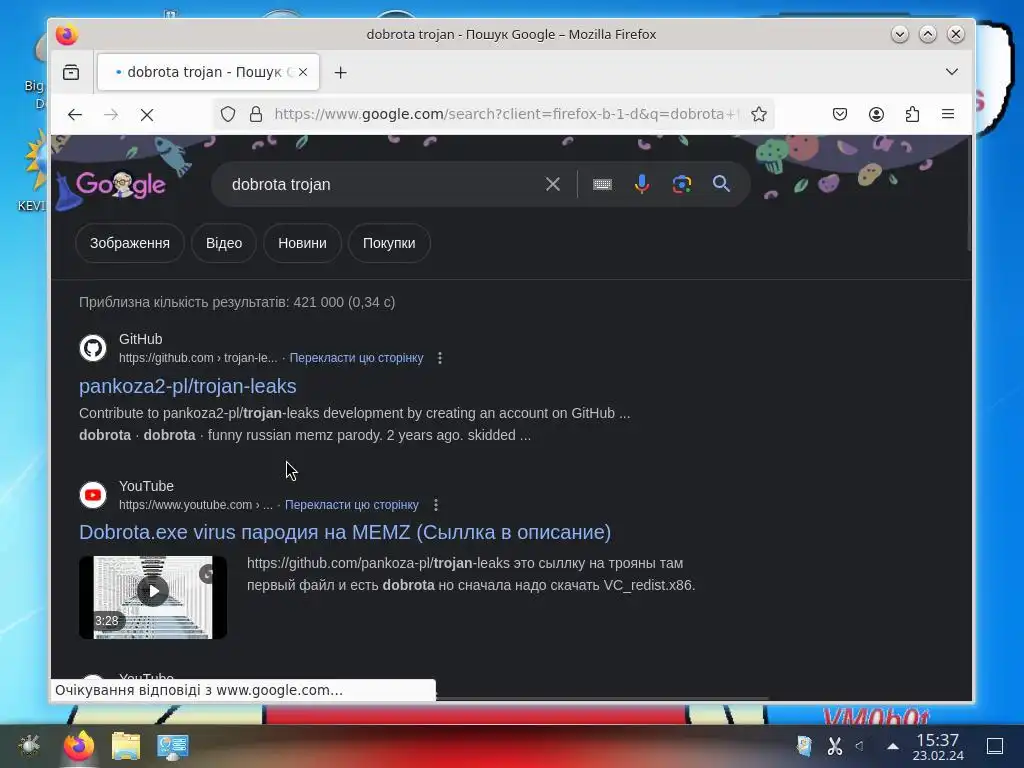Click the show desktop button in taskbar

(x=995, y=746)
